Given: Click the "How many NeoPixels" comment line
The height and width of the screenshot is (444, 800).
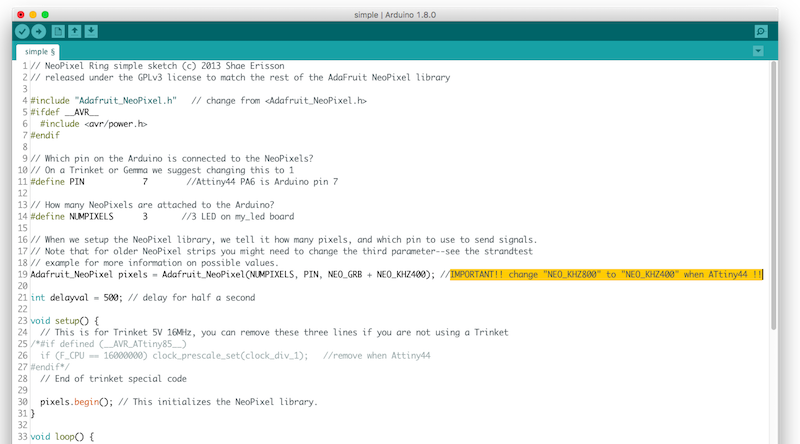Looking at the screenshot, I should coord(152,205).
